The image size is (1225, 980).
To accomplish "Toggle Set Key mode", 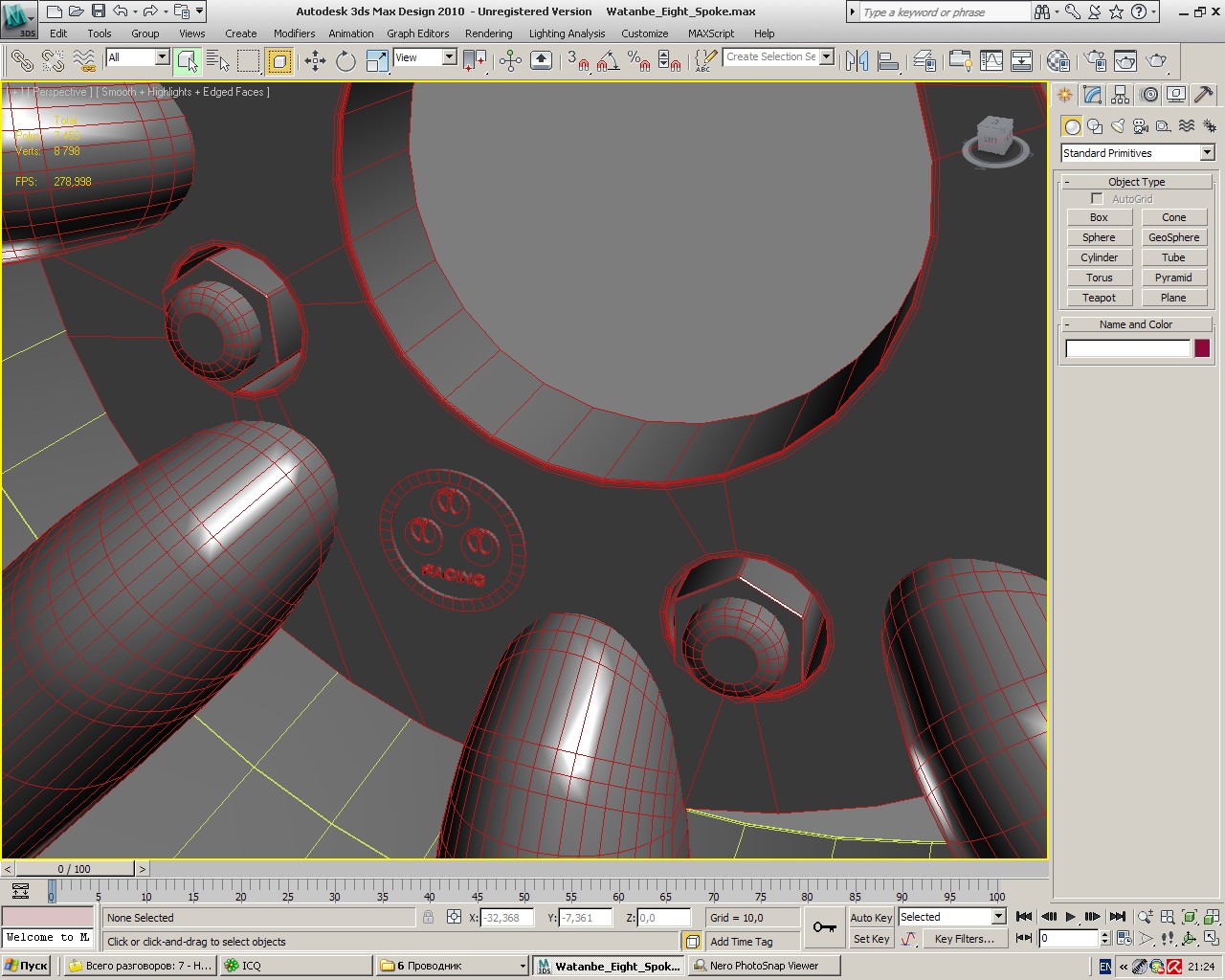I will pyautogui.click(x=871, y=939).
